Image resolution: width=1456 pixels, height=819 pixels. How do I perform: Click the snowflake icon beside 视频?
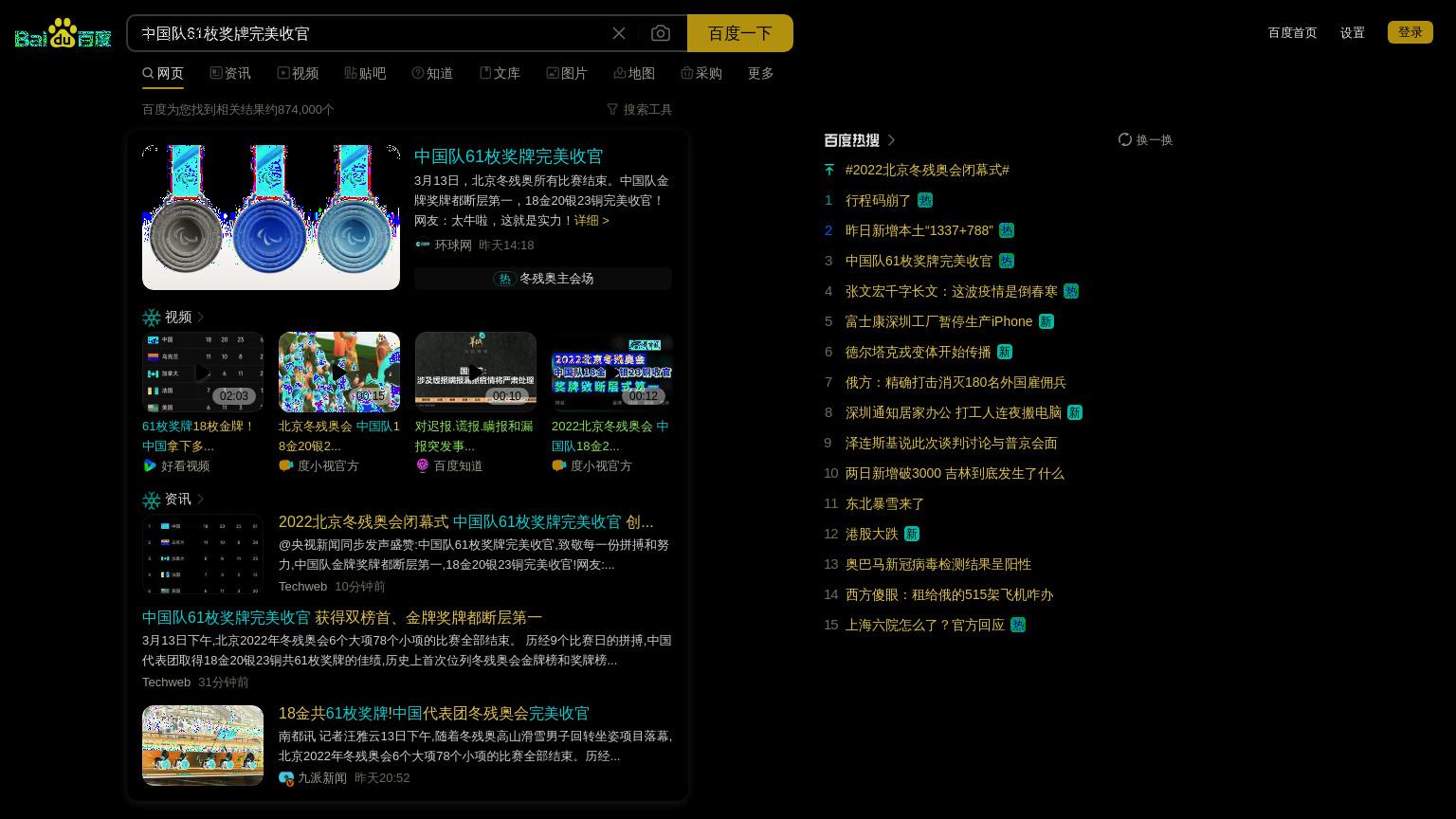point(152,318)
